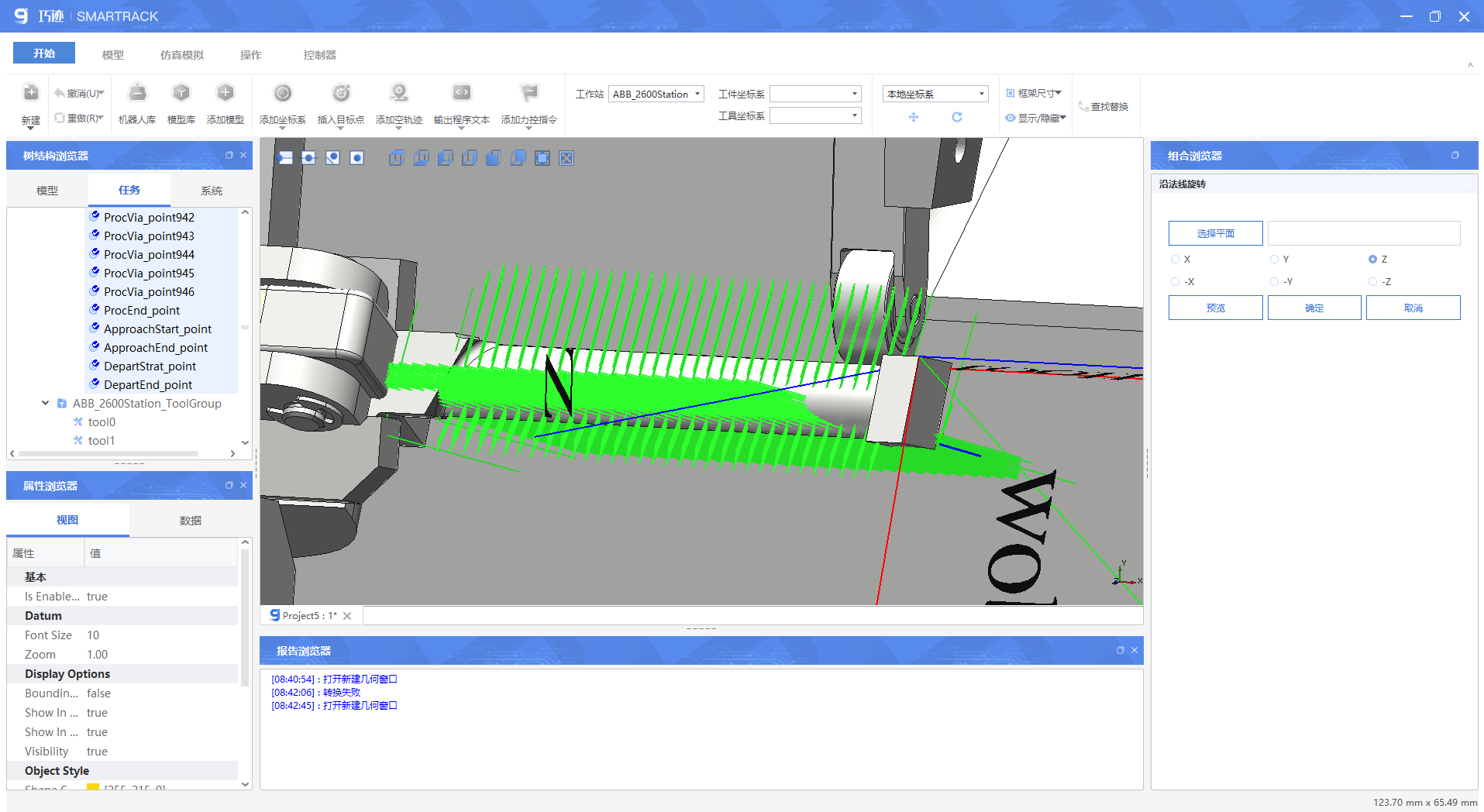Switch to the 数据 tab in properties browser

click(191, 521)
